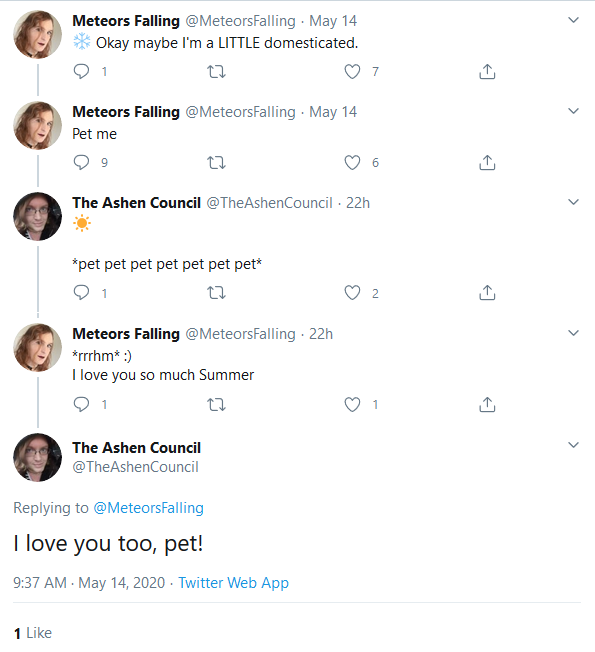
Task: Like the '*pet pet pet' reply tweet
Action: [352, 293]
